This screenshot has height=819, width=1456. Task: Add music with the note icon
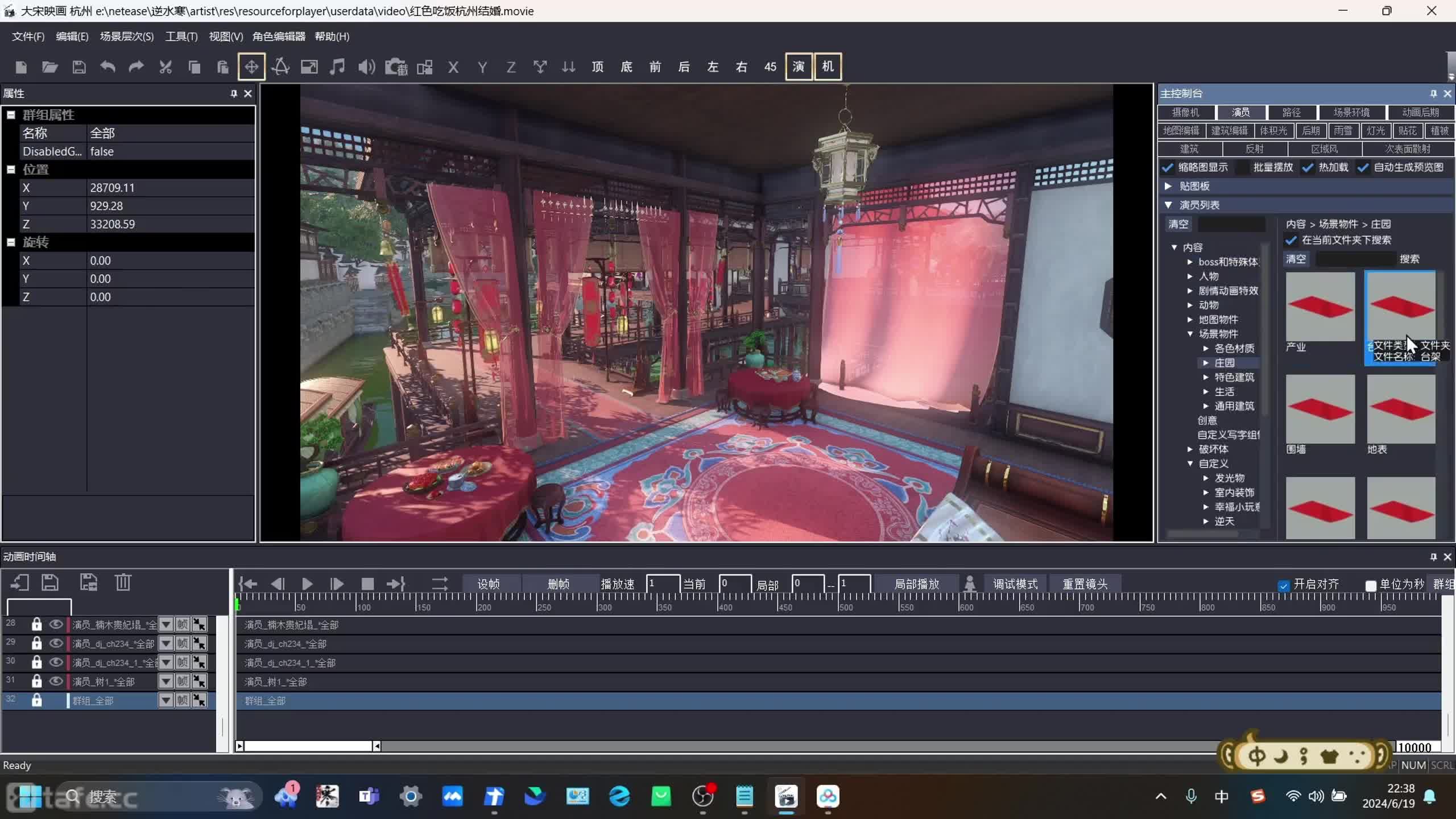337,67
